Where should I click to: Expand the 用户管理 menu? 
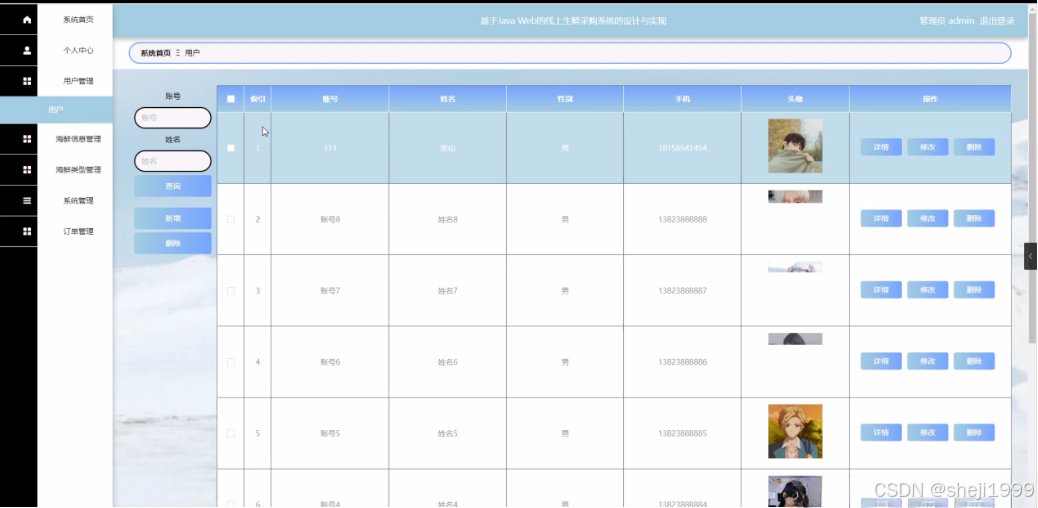coord(78,81)
